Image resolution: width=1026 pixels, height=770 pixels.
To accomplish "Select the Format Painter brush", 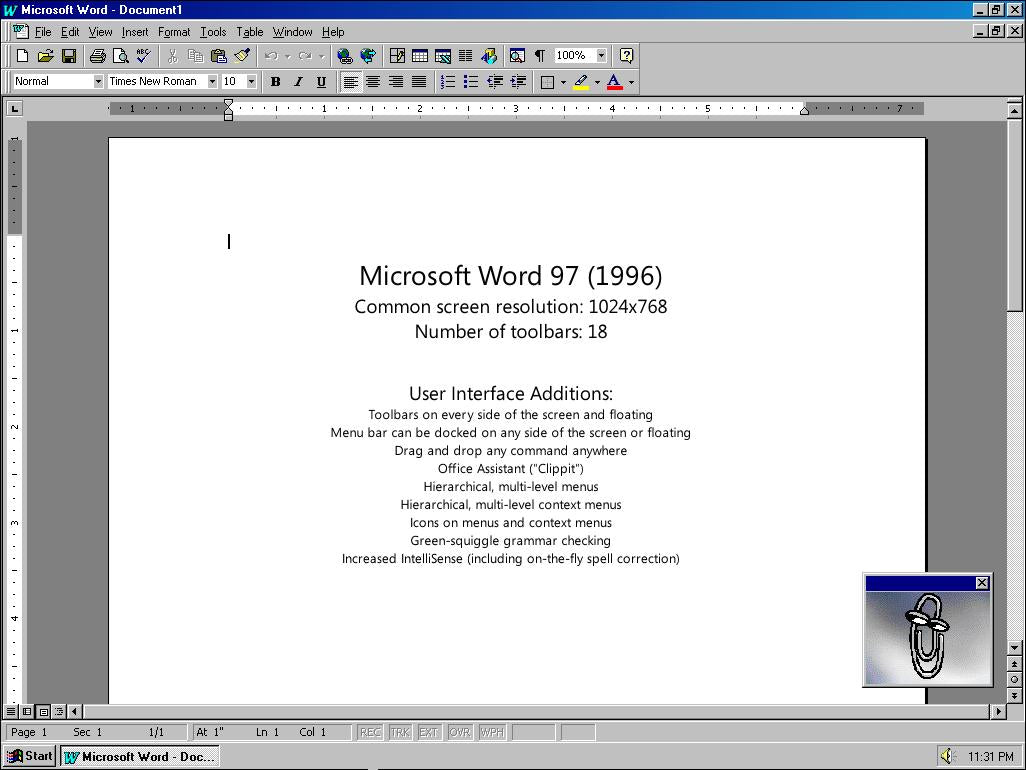I will [242, 56].
